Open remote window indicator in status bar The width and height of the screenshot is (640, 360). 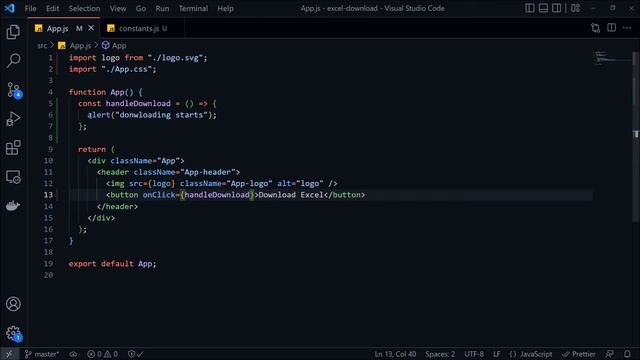[9, 354]
